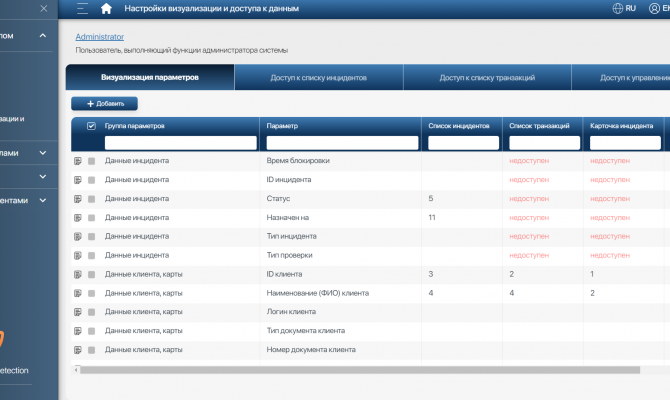Image resolution: width=670 pixels, height=400 pixels.
Task: Click the horizontal table scrollbar thumb
Action: [360, 370]
